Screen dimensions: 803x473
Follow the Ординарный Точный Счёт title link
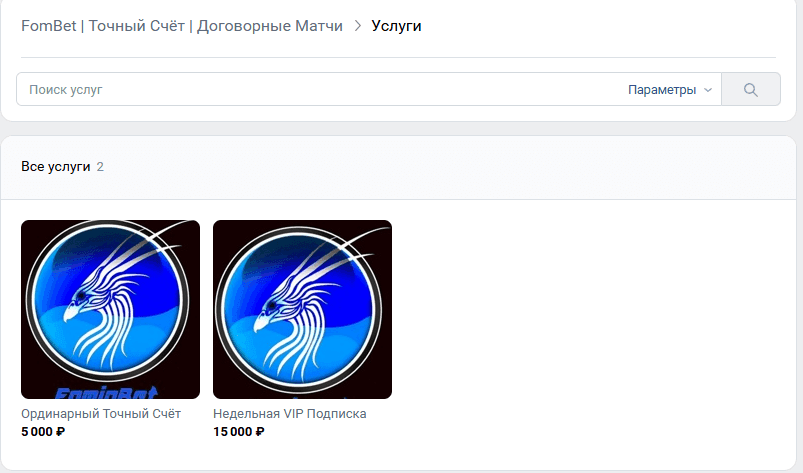pos(101,414)
